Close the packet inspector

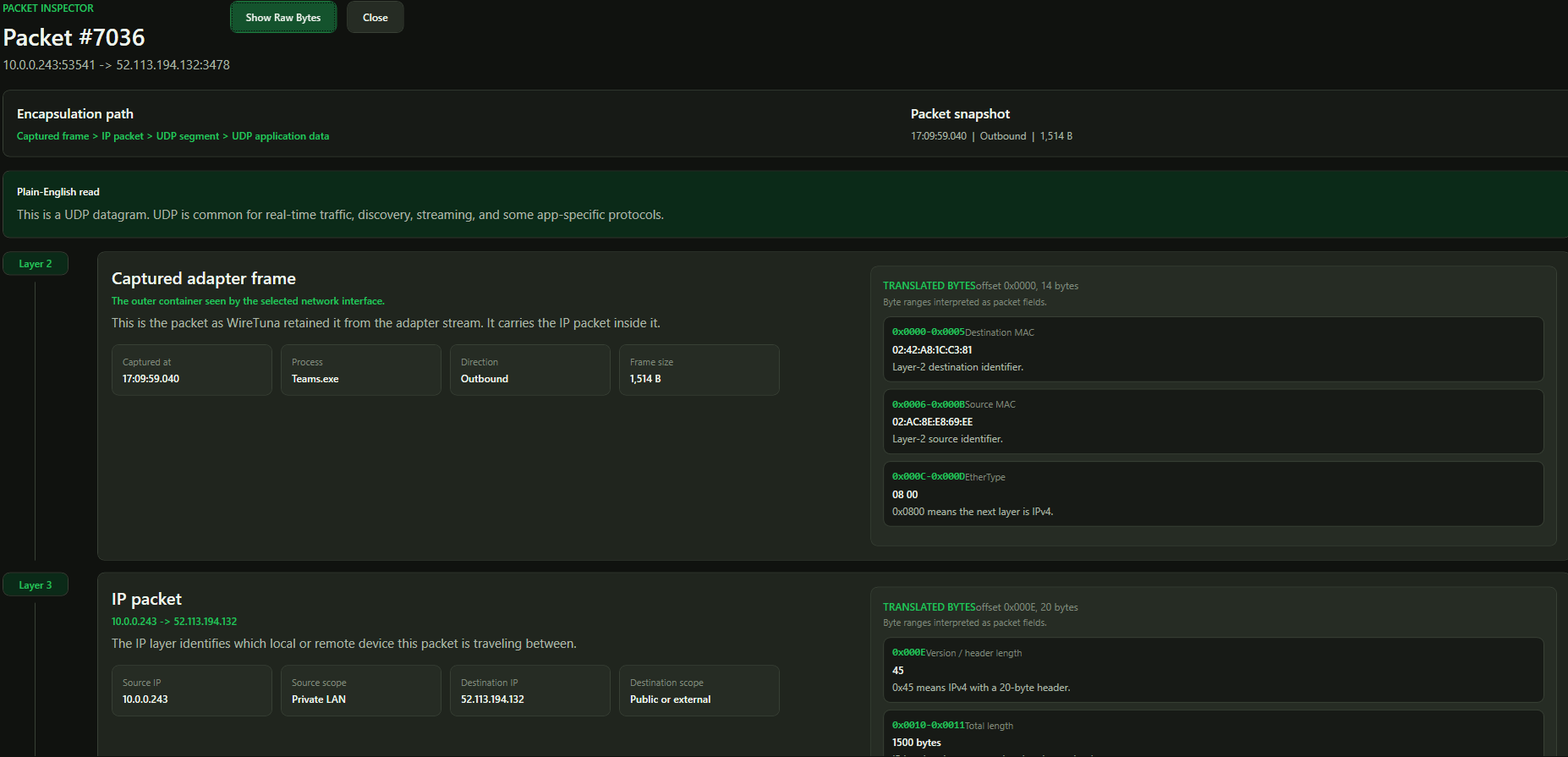pos(376,17)
